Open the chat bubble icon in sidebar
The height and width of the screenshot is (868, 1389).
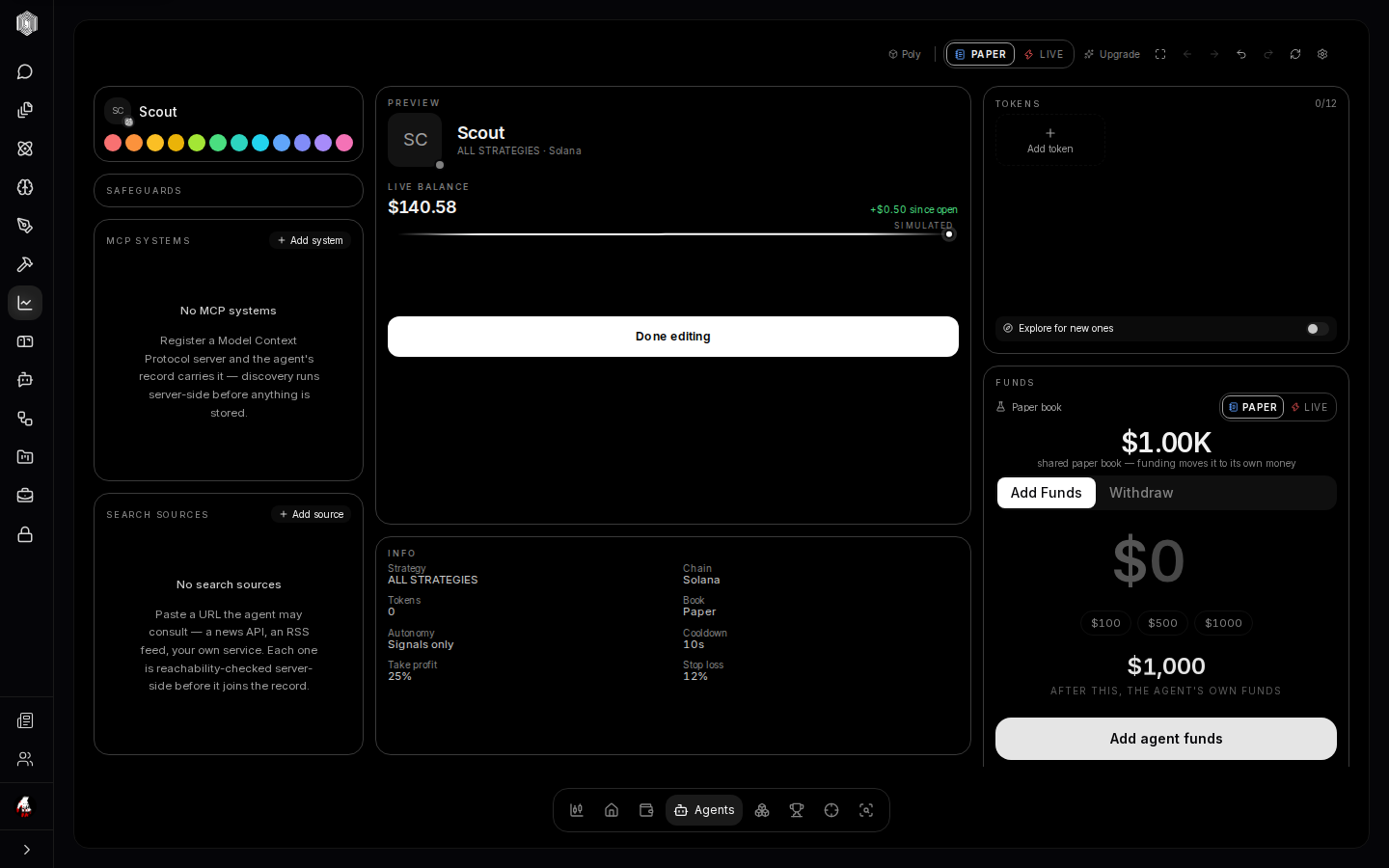[x=25, y=71]
